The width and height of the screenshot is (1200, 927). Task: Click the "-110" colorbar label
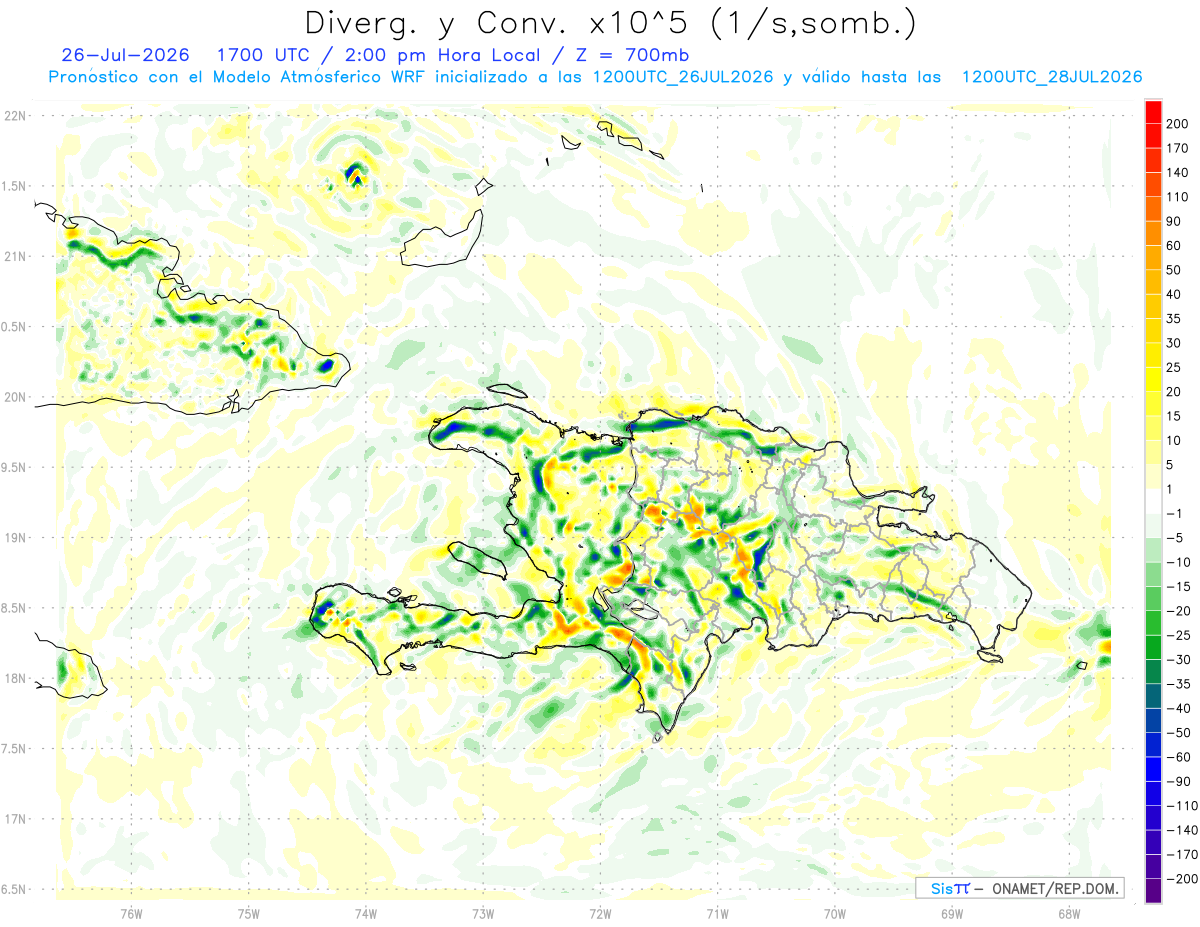[1180, 805]
